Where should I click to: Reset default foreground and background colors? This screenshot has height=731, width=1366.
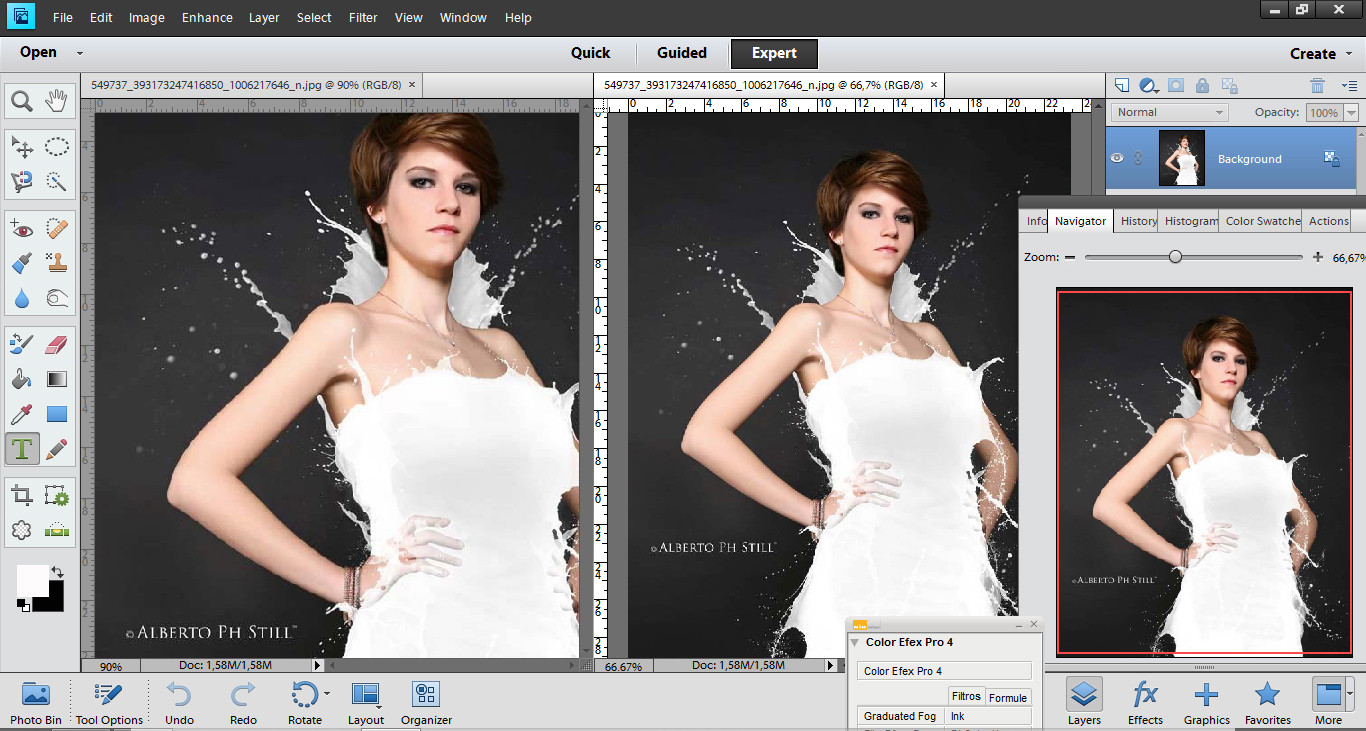(x=22, y=604)
